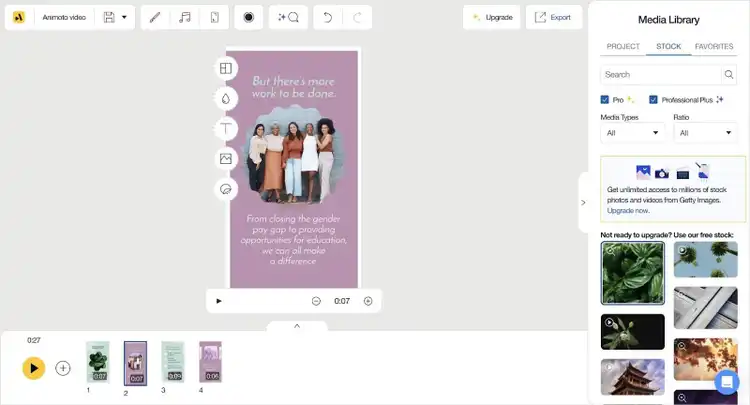This screenshot has width=750, height=405.
Task: Toggle the Professional Plus checkbox
Action: tap(653, 99)
